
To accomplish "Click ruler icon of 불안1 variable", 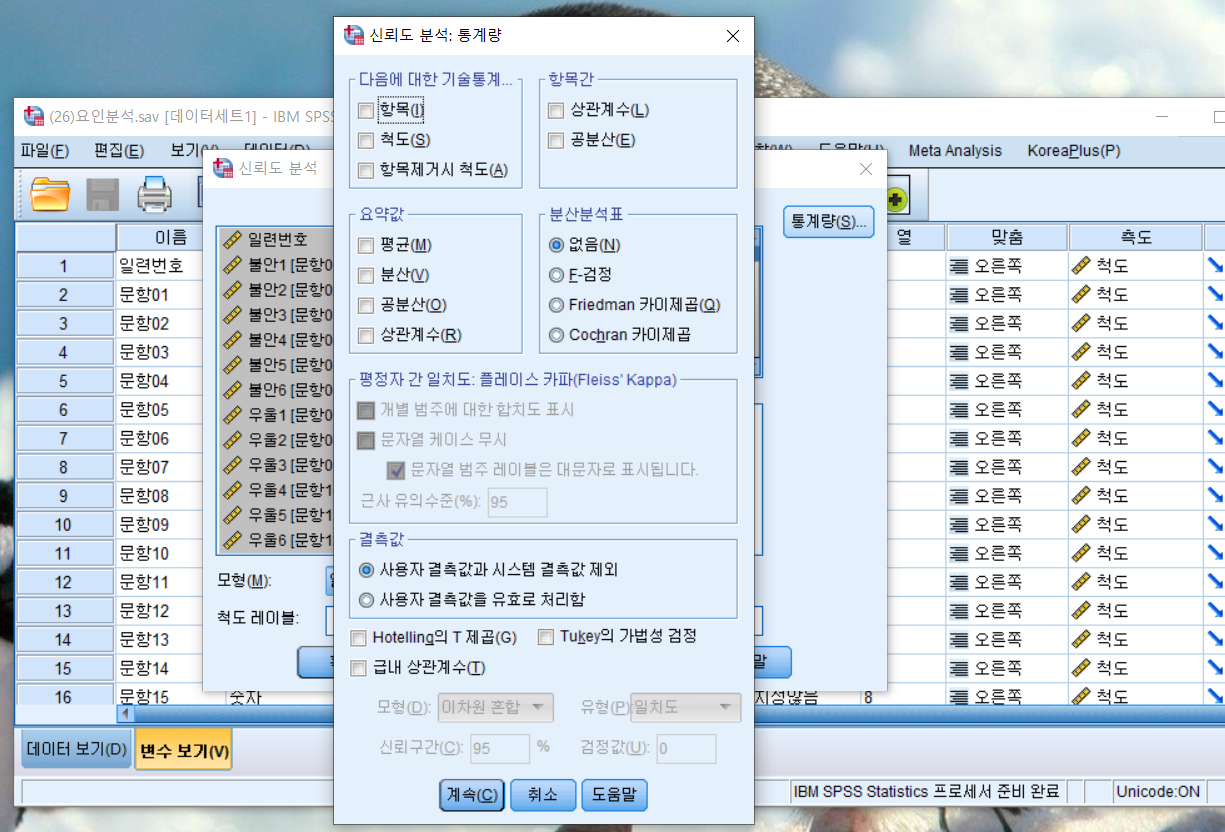I will point(233,265).
